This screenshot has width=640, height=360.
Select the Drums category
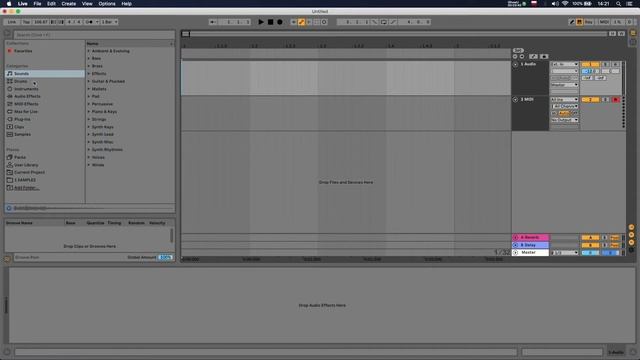pos(21,81)
